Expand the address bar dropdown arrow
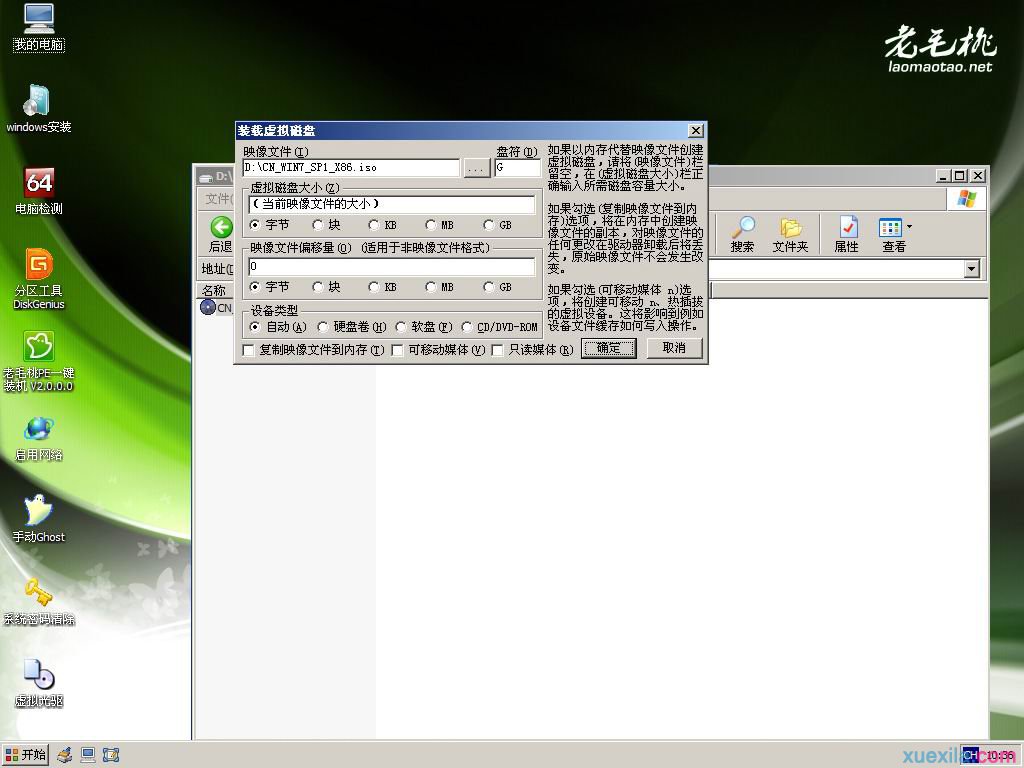The image size is (1024, 768). click(x=971, y=269)
